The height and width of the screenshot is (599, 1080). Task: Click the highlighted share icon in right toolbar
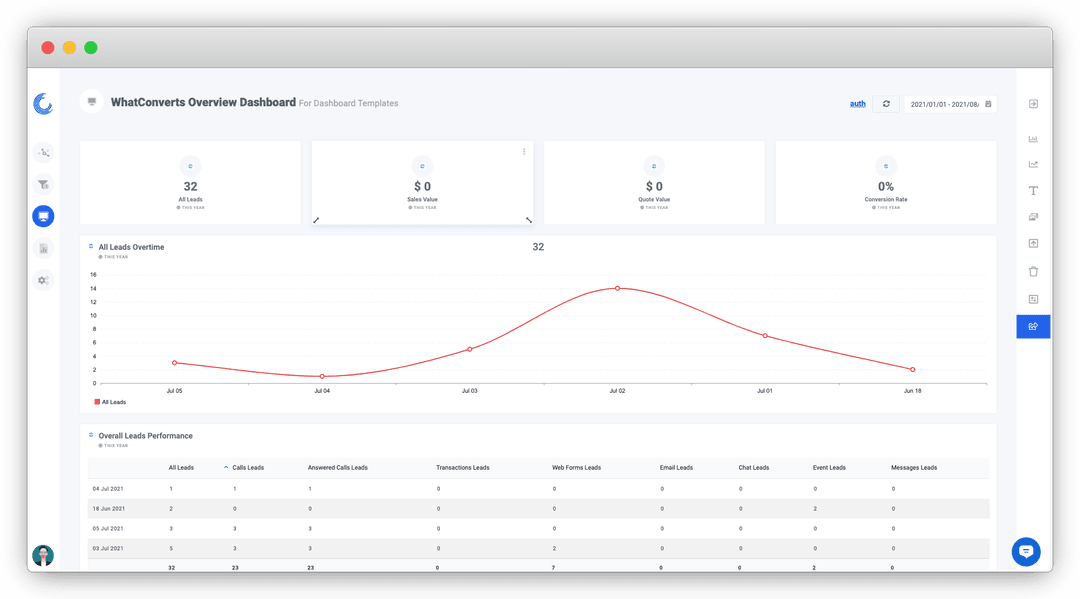point(1033,326)
